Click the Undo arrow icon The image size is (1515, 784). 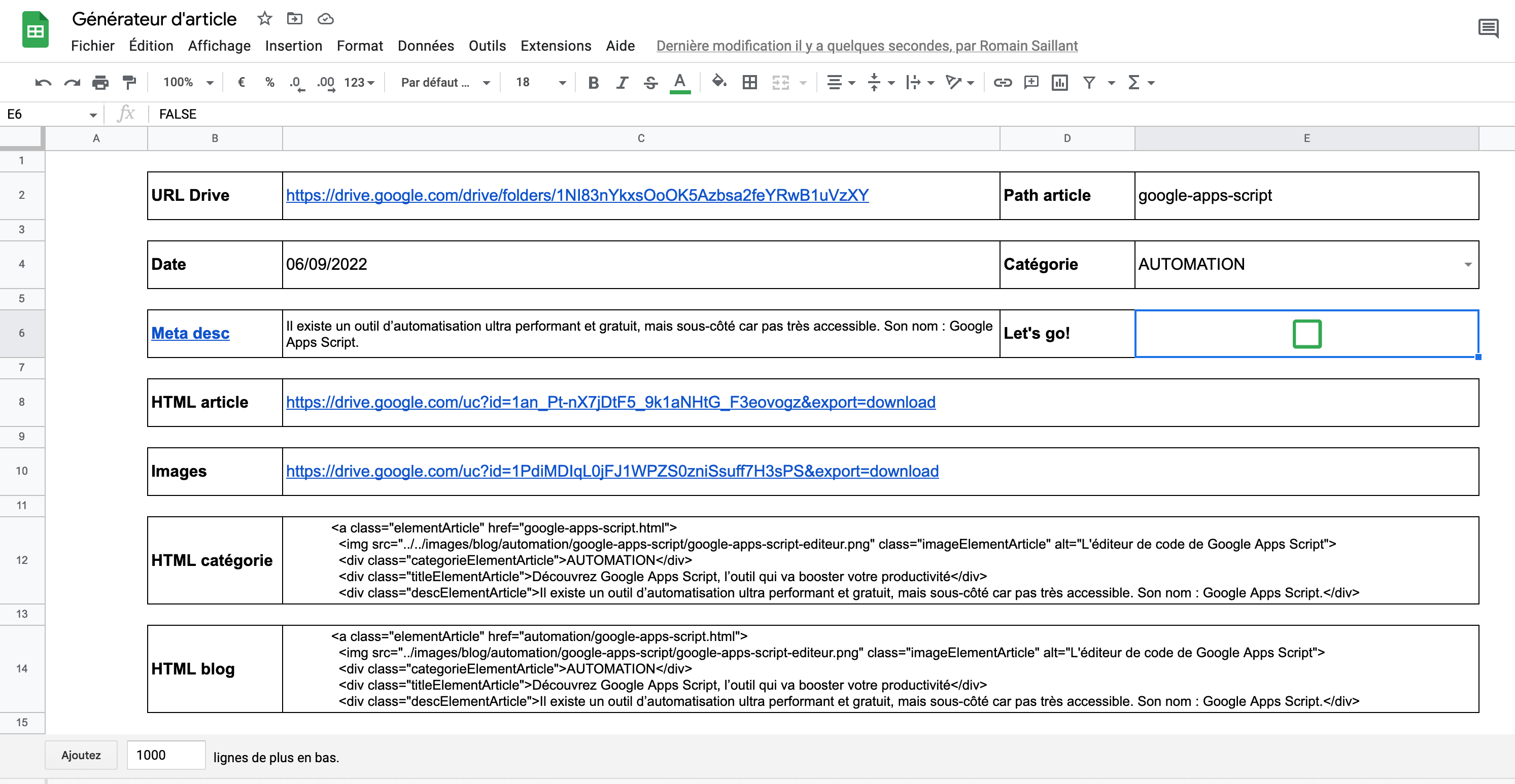click(43, 83)
